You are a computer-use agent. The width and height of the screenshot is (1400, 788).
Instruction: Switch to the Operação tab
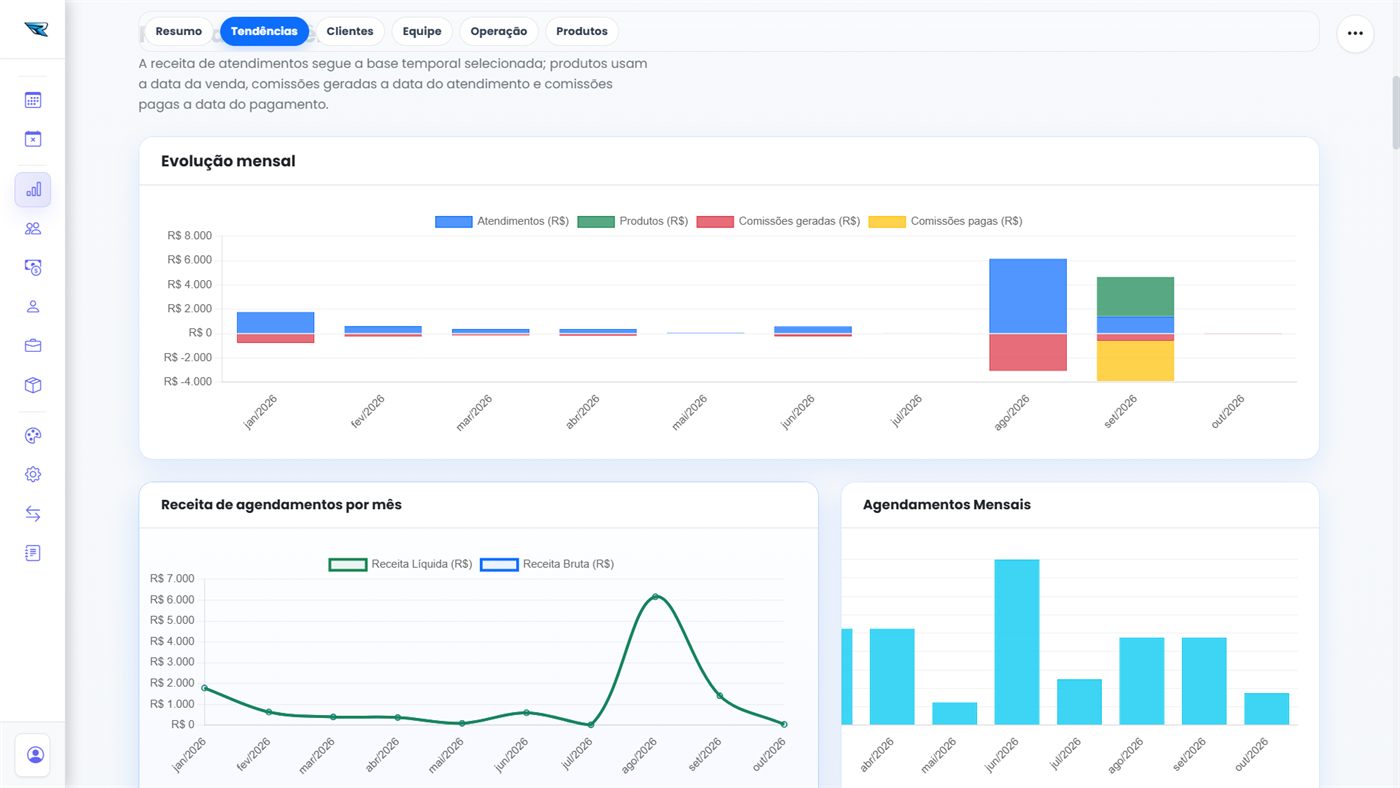pos(499,32)
